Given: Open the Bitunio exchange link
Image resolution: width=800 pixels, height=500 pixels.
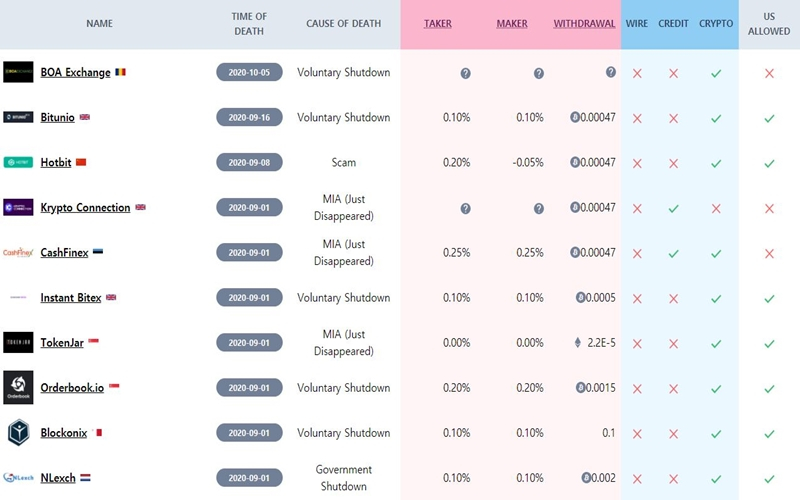Looking at the screenshot, I should coord(57,117).
